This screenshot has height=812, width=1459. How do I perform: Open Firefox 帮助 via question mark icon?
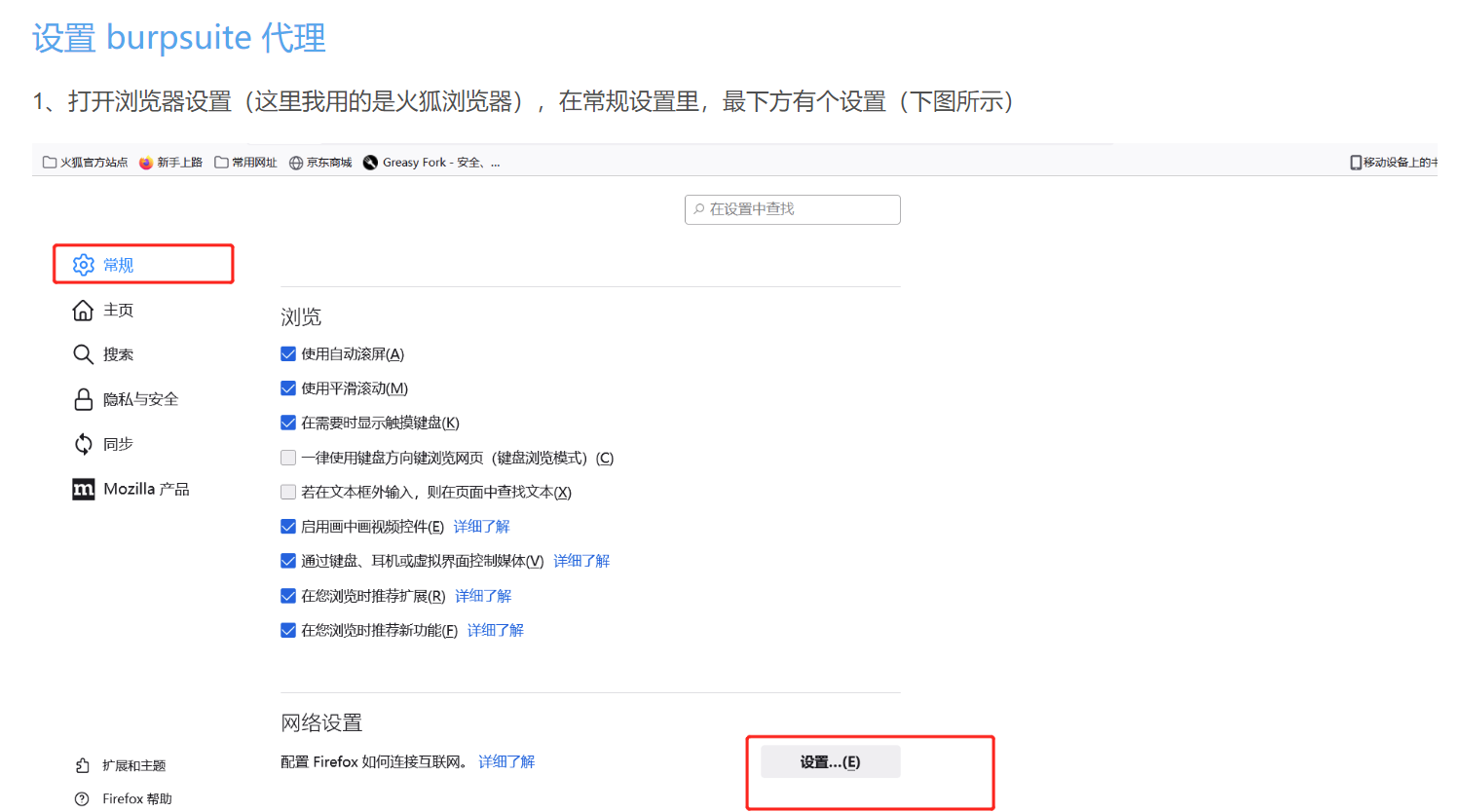coord(84,798)
